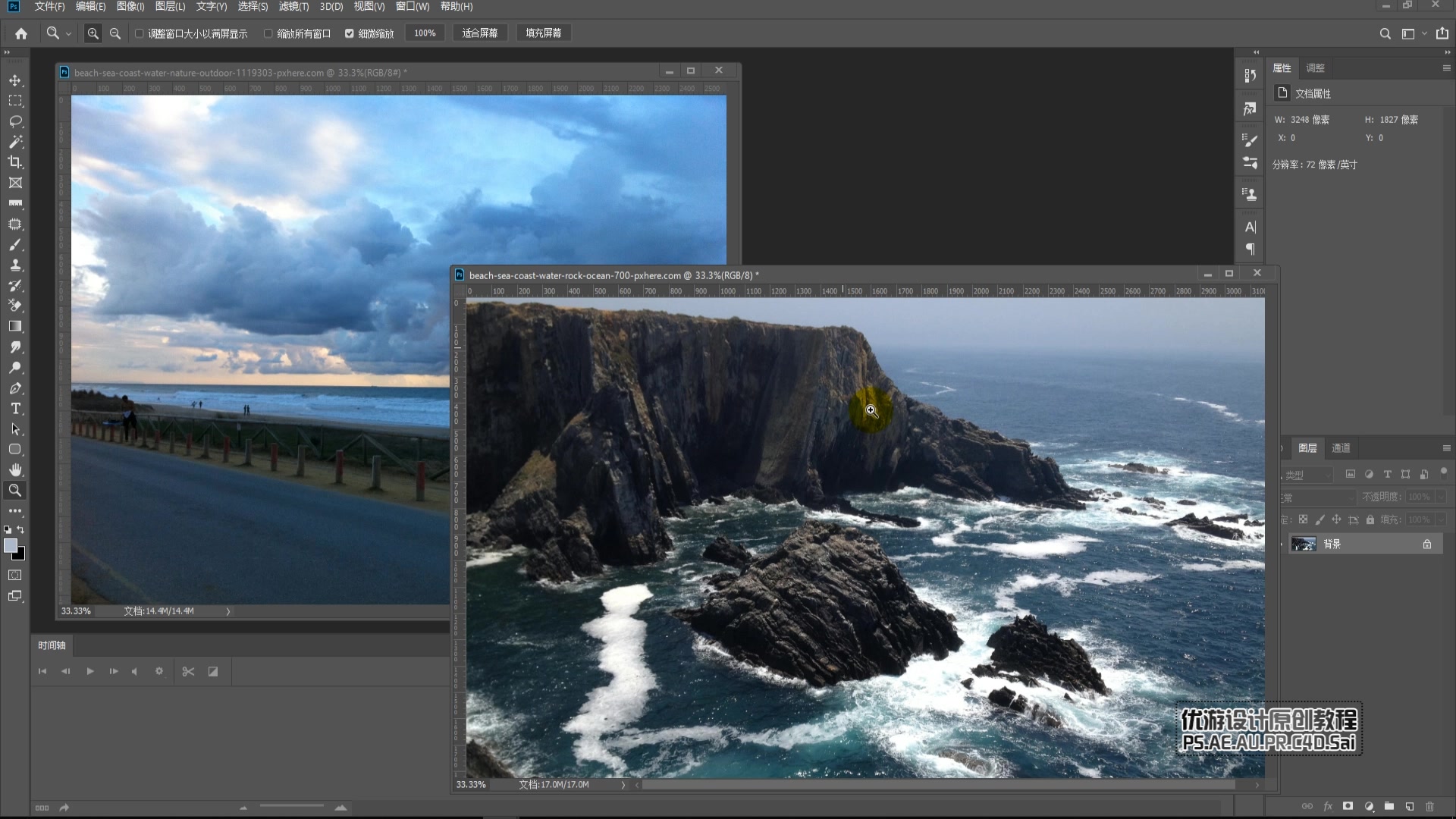This screenshot has height=819, width=1456.
Task: Open the layer opacity 不透明度 dropdown
Action: [1441, 497]
